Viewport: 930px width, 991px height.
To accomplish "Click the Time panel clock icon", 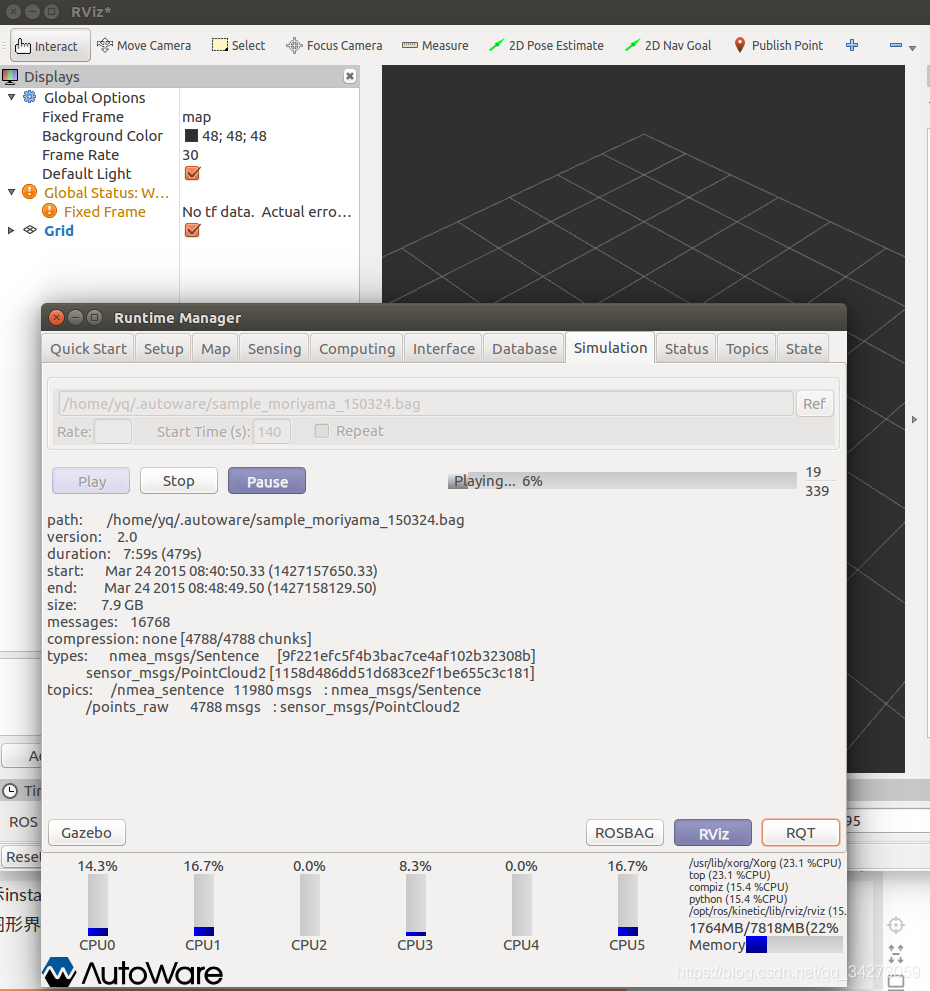I will [10, 791].
